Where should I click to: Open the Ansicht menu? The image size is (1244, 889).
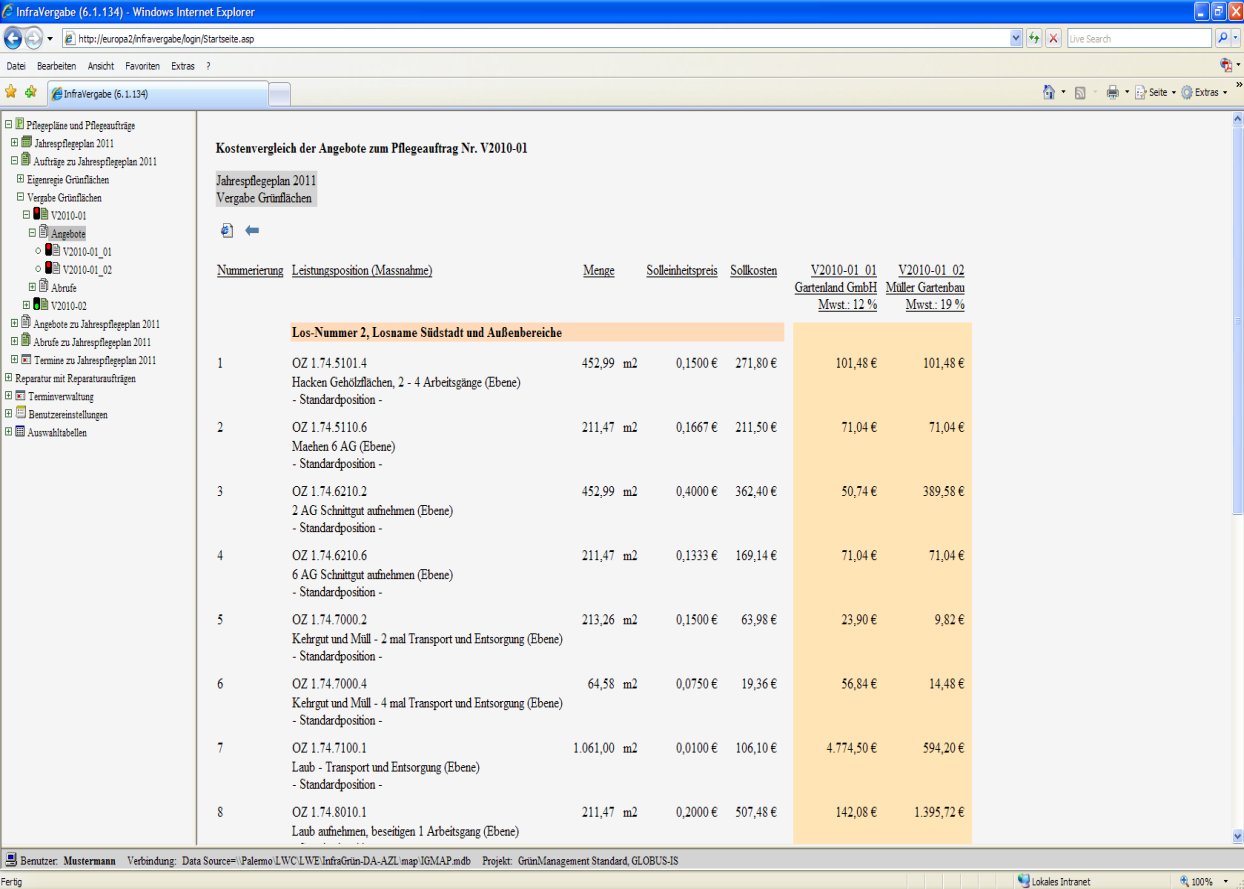(101, 66)
